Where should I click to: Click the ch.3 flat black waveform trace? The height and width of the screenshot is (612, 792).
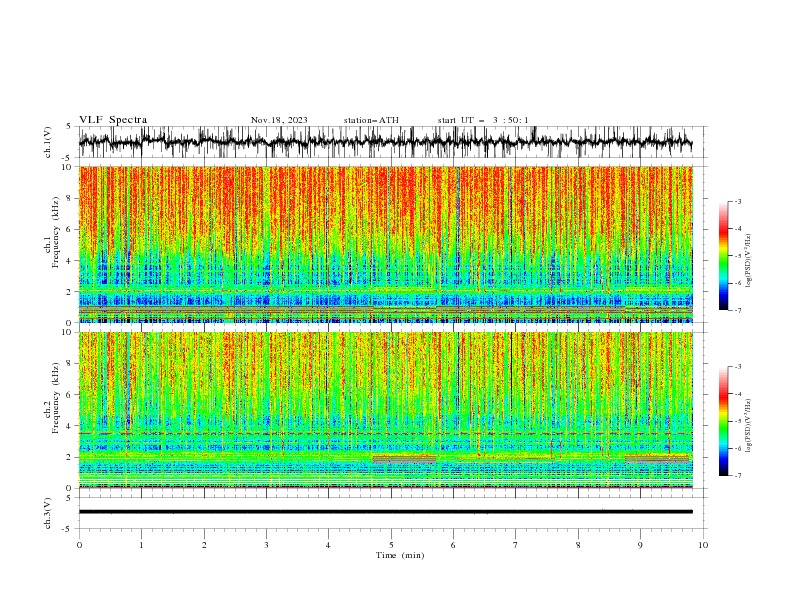tap(385, 512)
